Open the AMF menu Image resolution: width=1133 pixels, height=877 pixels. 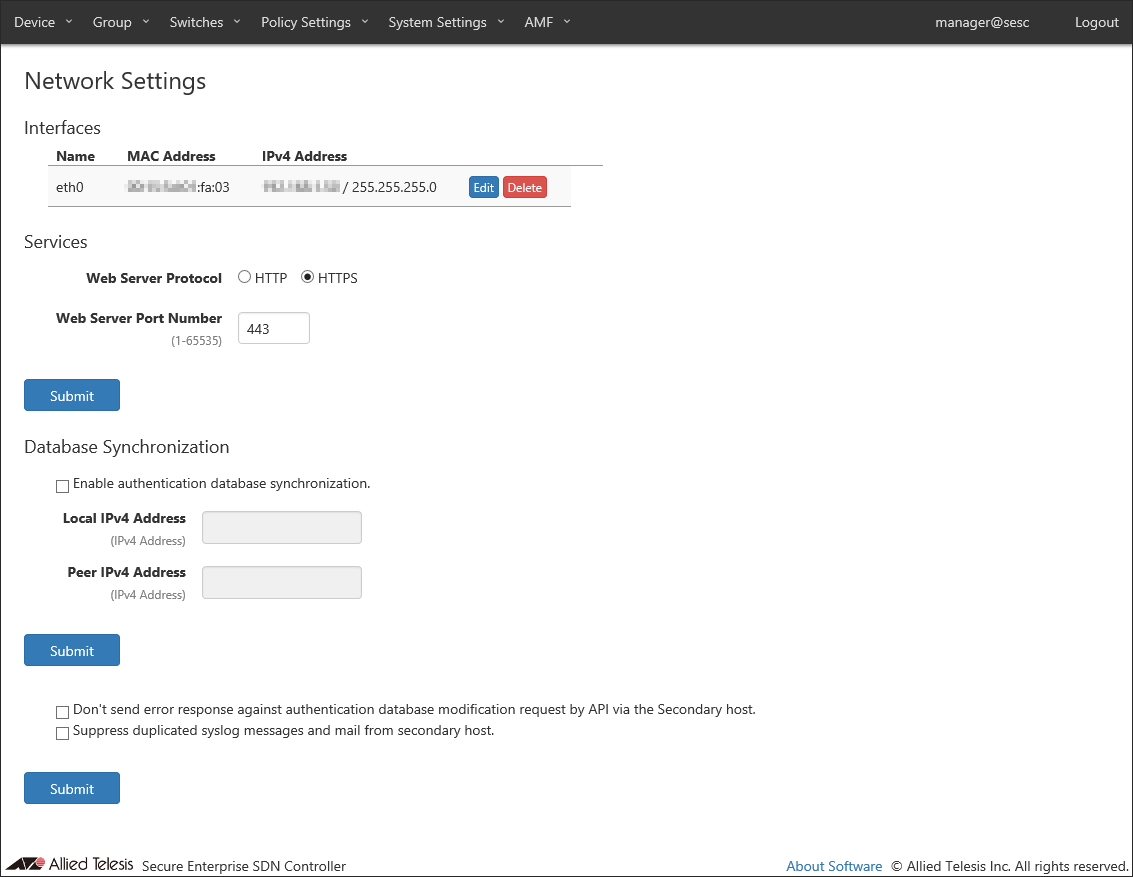(x=547, y=22)
